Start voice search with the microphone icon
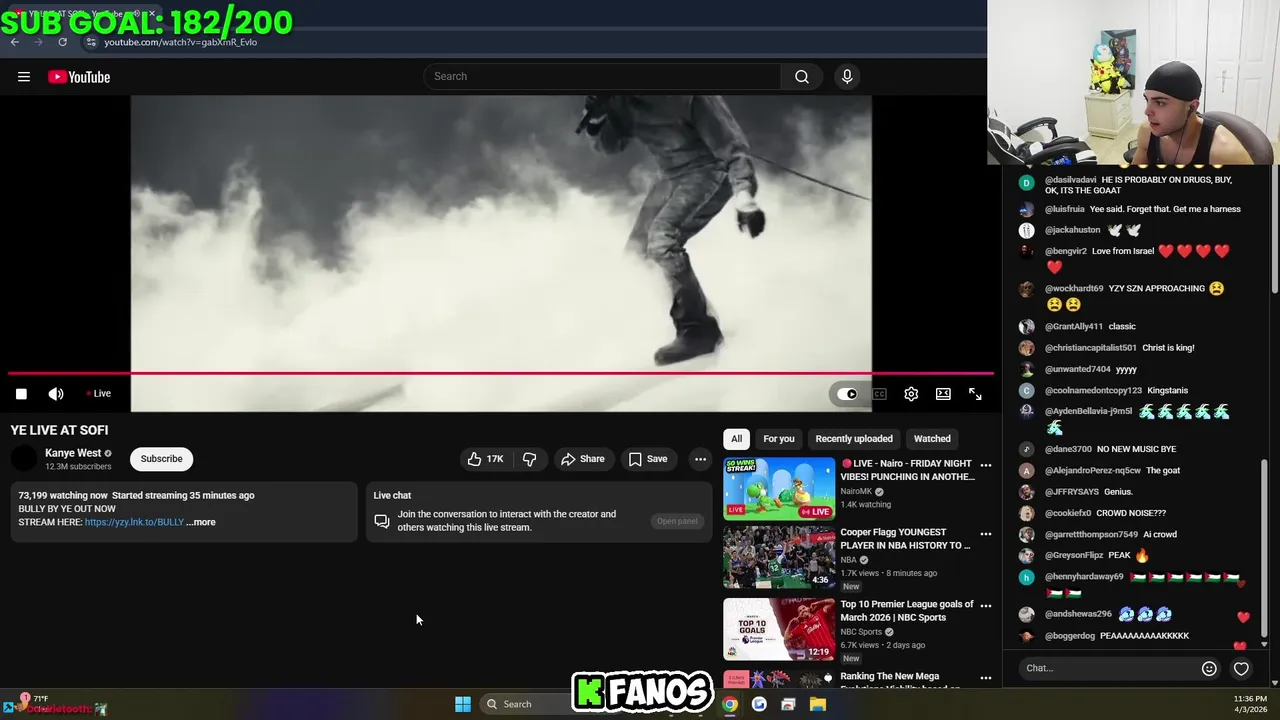The image size is (1280, 720). 847,77
